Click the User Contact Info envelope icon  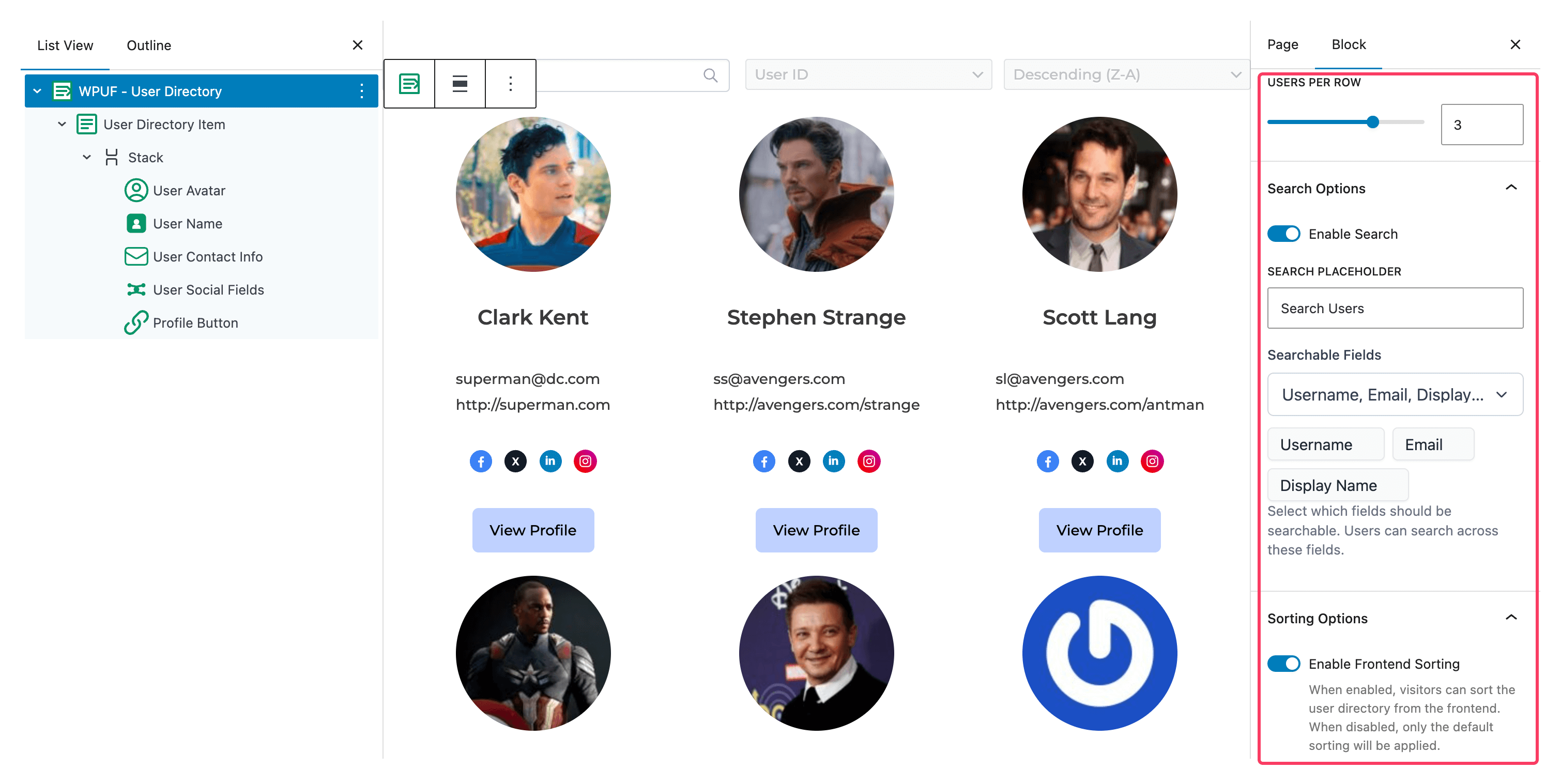pyautogui.click(x=136, y=256)
